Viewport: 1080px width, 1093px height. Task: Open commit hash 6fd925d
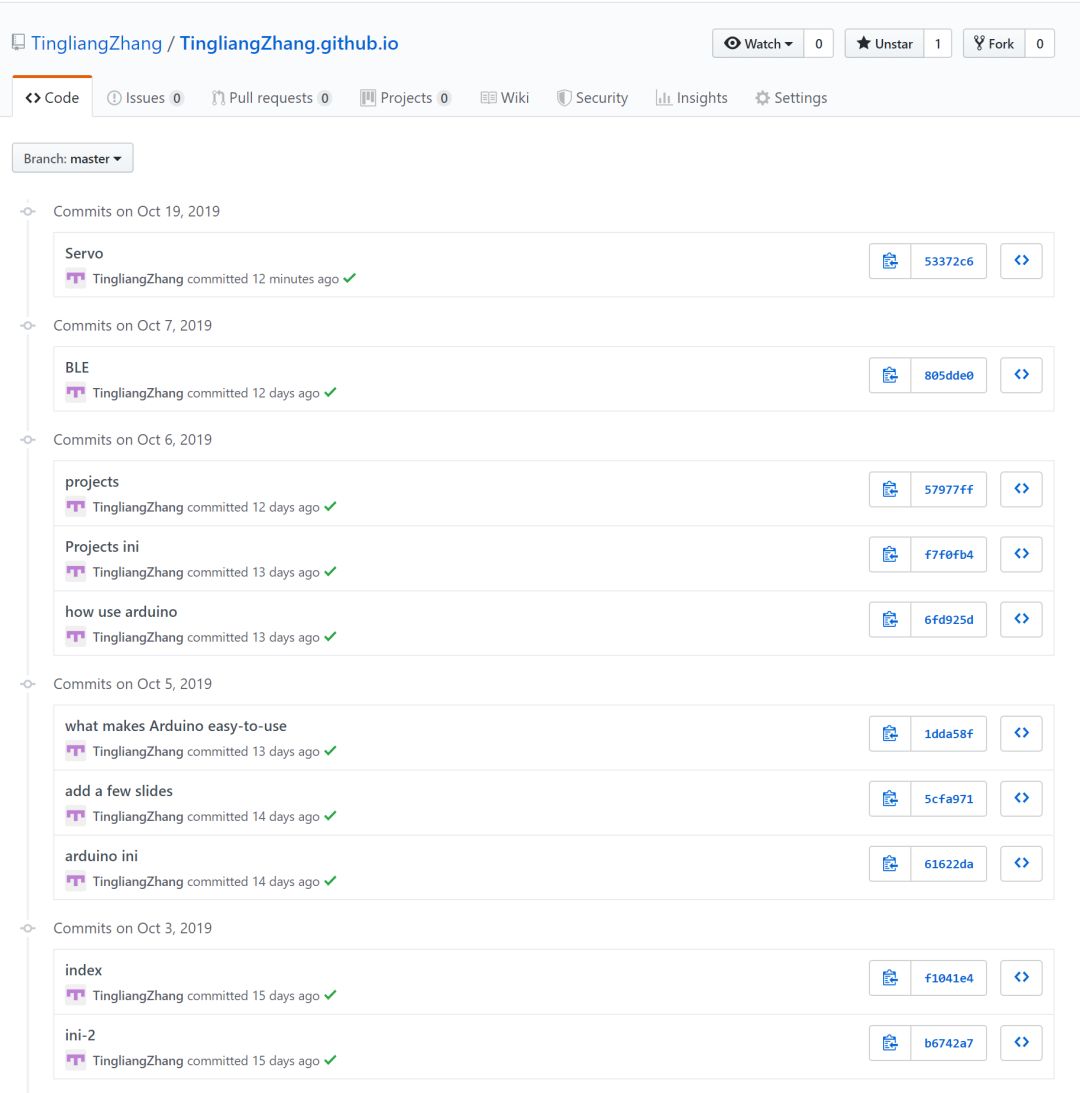[x=948, y=619]
